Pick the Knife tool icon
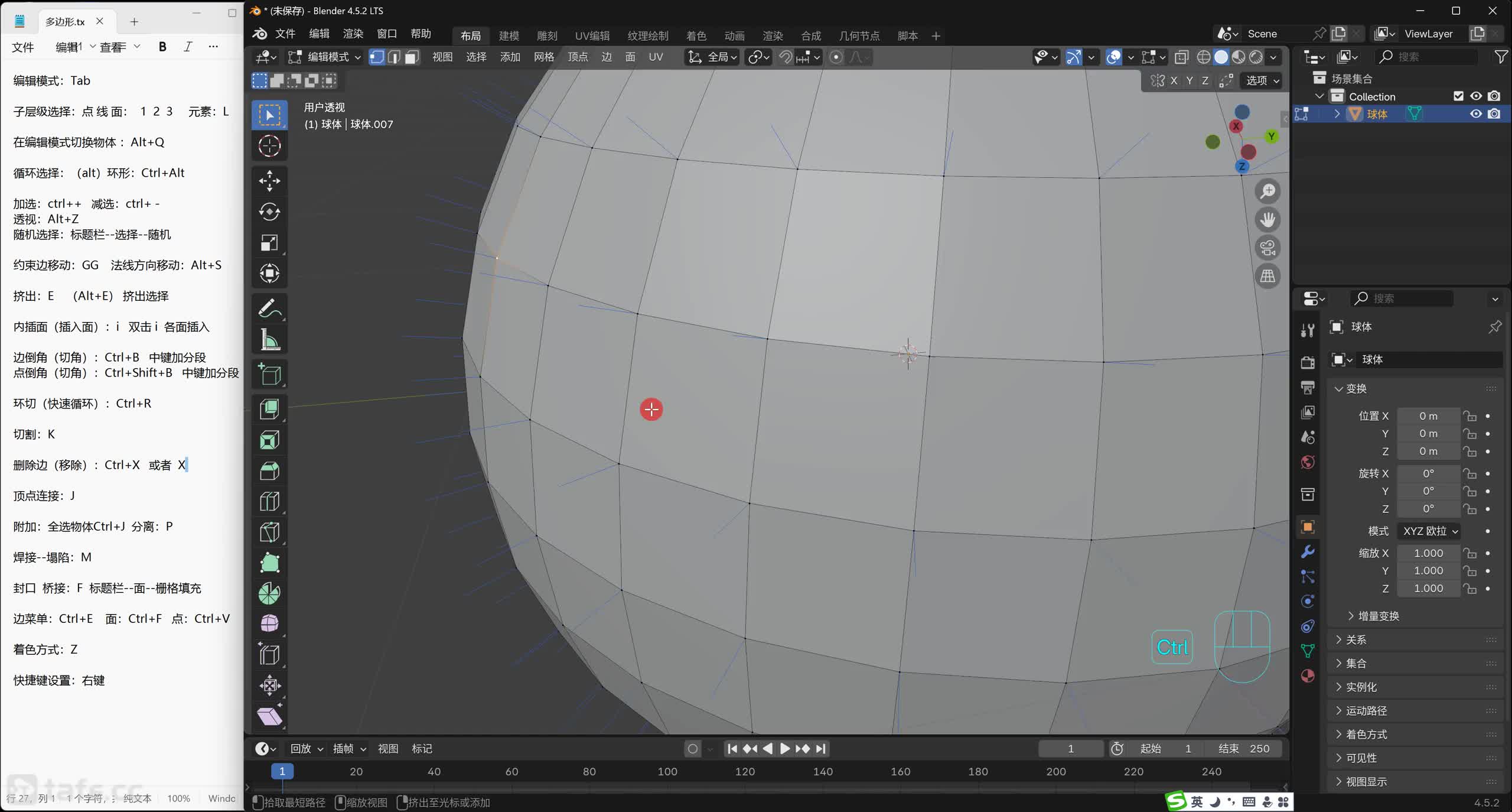1512x812 pixels. (269, 532)
